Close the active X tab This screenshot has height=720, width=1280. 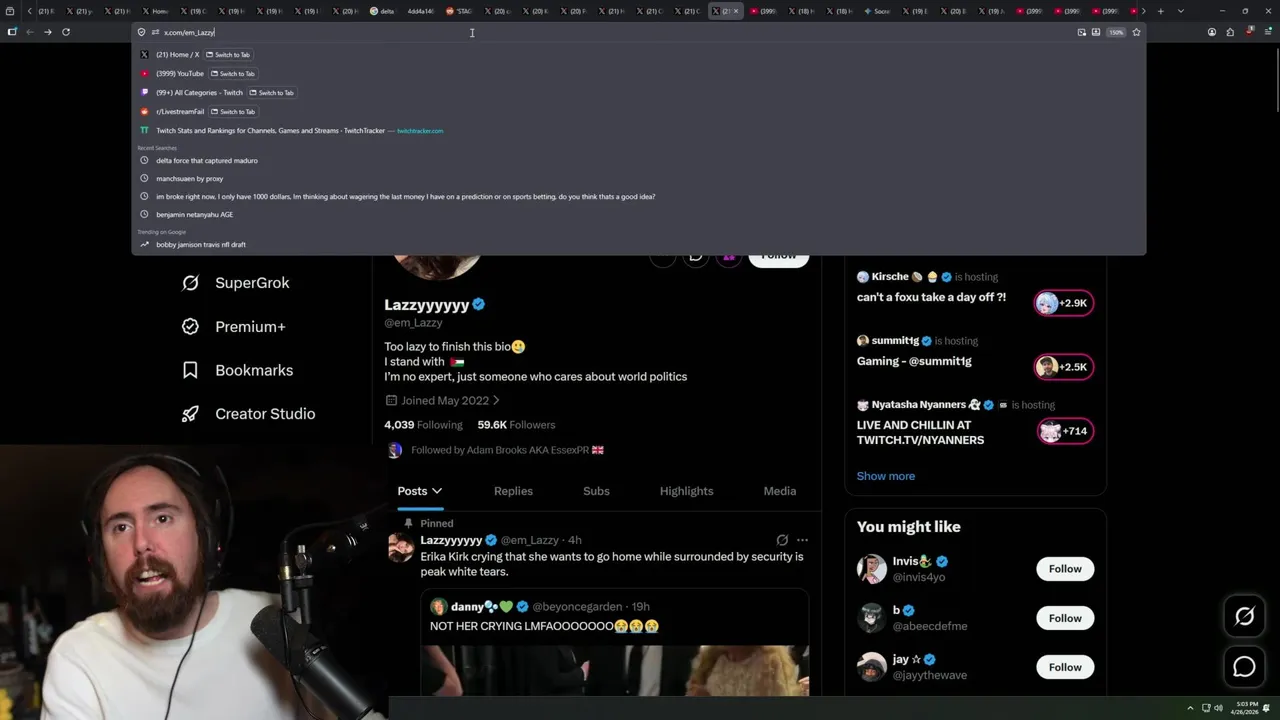pyautogui.click(x=736, y=11)
